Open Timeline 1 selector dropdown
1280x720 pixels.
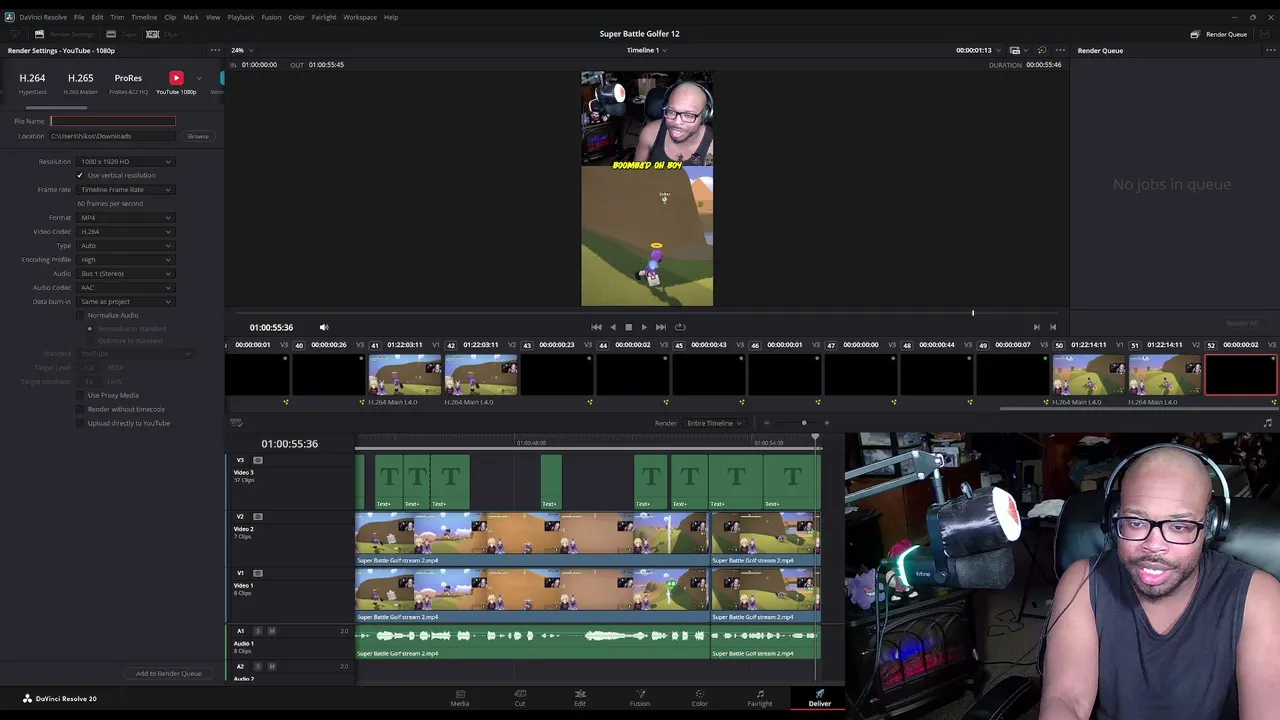[646, 50]
